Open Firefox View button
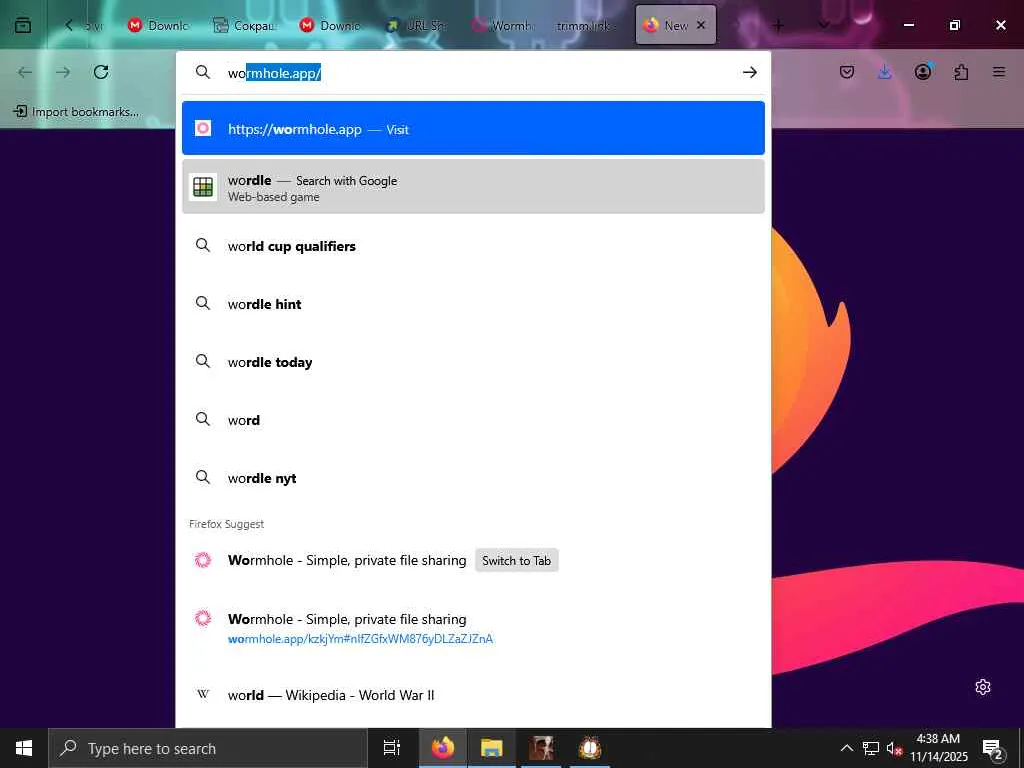1024x768 pixels. (x=23, y=25)
